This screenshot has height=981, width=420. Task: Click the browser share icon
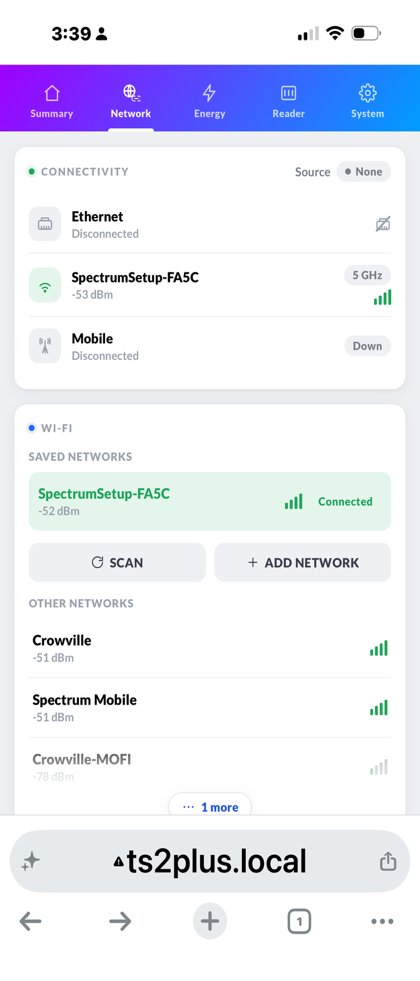388,862
